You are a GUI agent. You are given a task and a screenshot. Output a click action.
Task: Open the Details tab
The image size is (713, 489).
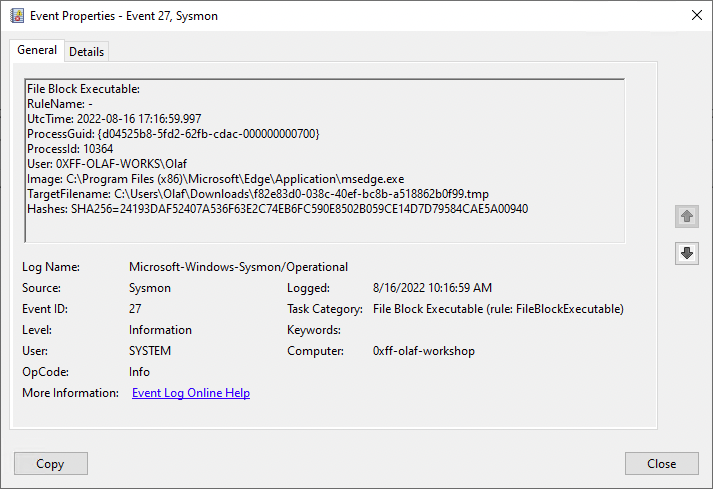point(86,52)
